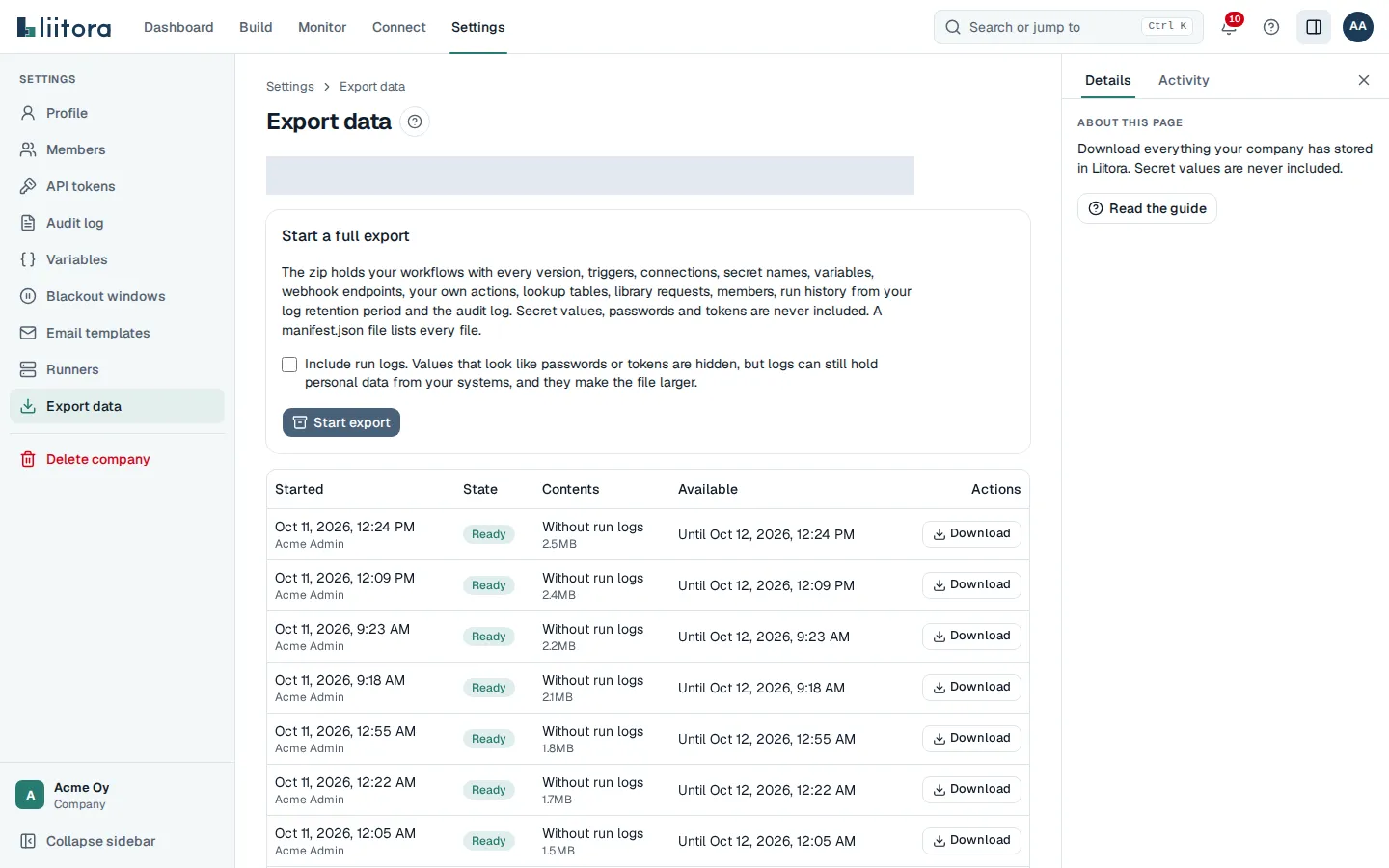Screen dimensions: 1389x868
Task: Close the Details panel
Action: click(x=1364, y=80)
